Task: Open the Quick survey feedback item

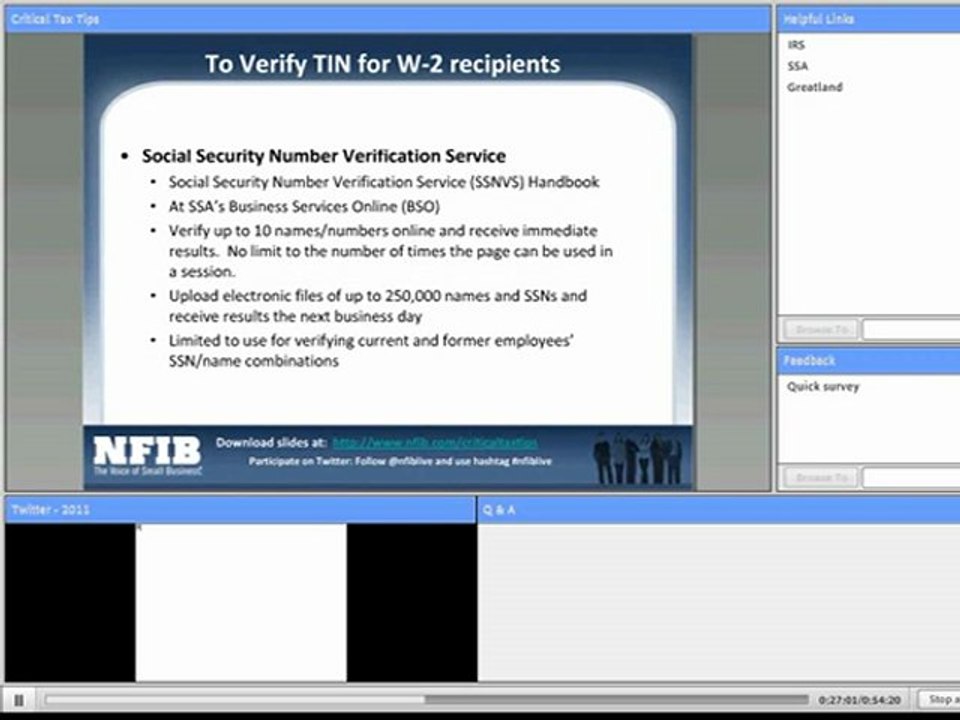Action: (823, 386)
